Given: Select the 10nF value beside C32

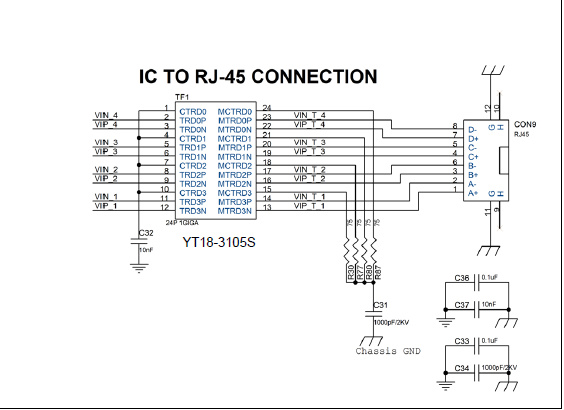Looking at the screenshot, I should (x=146, y=250).
